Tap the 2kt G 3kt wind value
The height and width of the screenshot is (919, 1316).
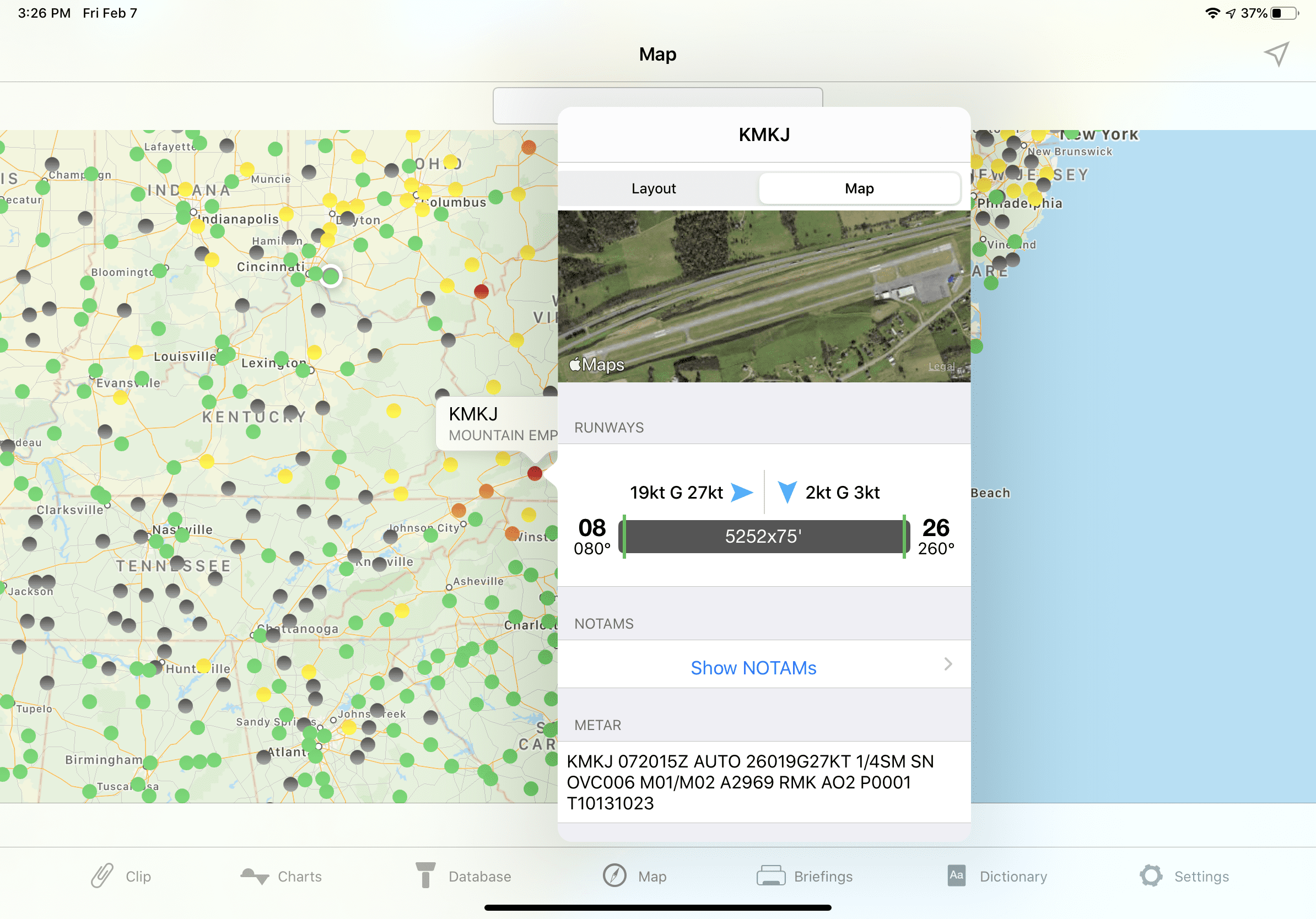pyautogui.click(x=843, y=493)
